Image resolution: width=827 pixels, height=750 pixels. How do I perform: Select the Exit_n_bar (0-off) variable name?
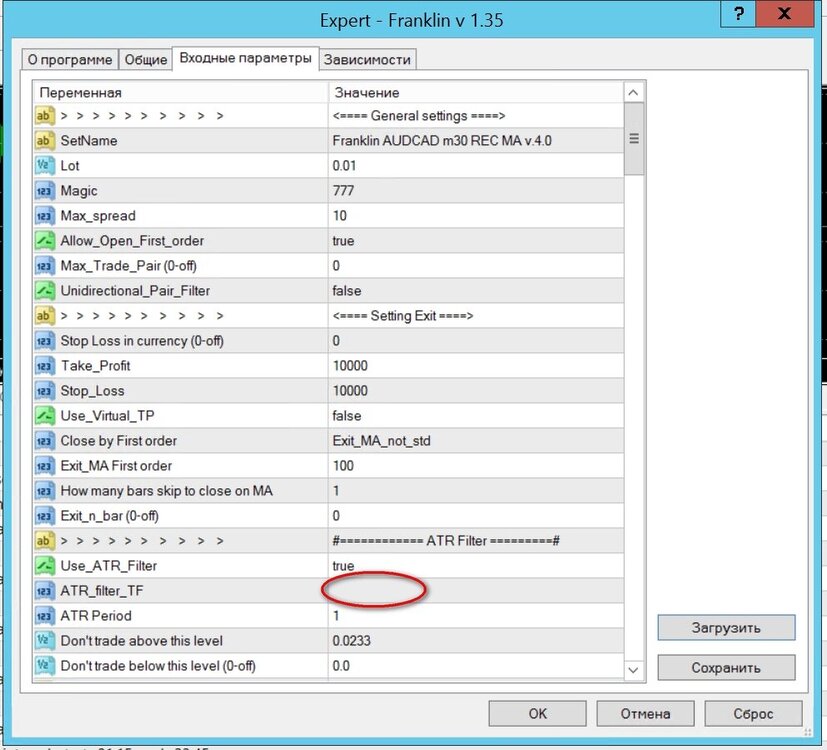point(110,516)
